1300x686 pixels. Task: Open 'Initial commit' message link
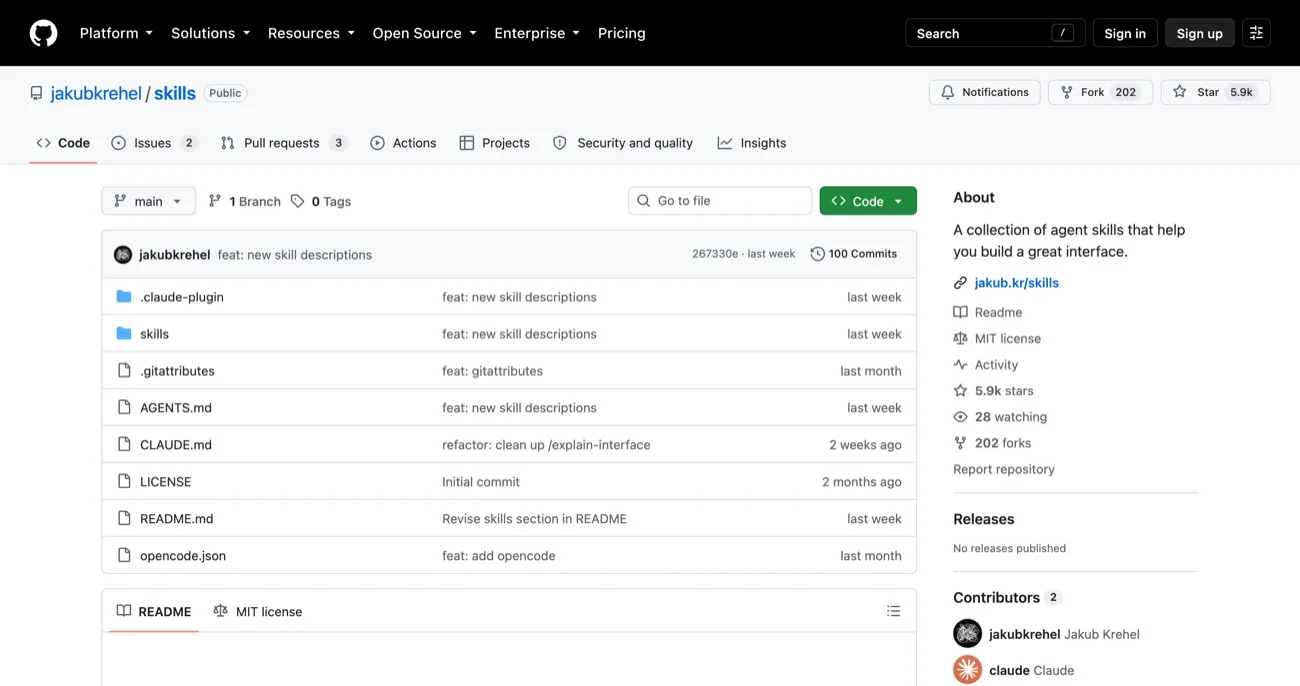click(x=481, y=482)
